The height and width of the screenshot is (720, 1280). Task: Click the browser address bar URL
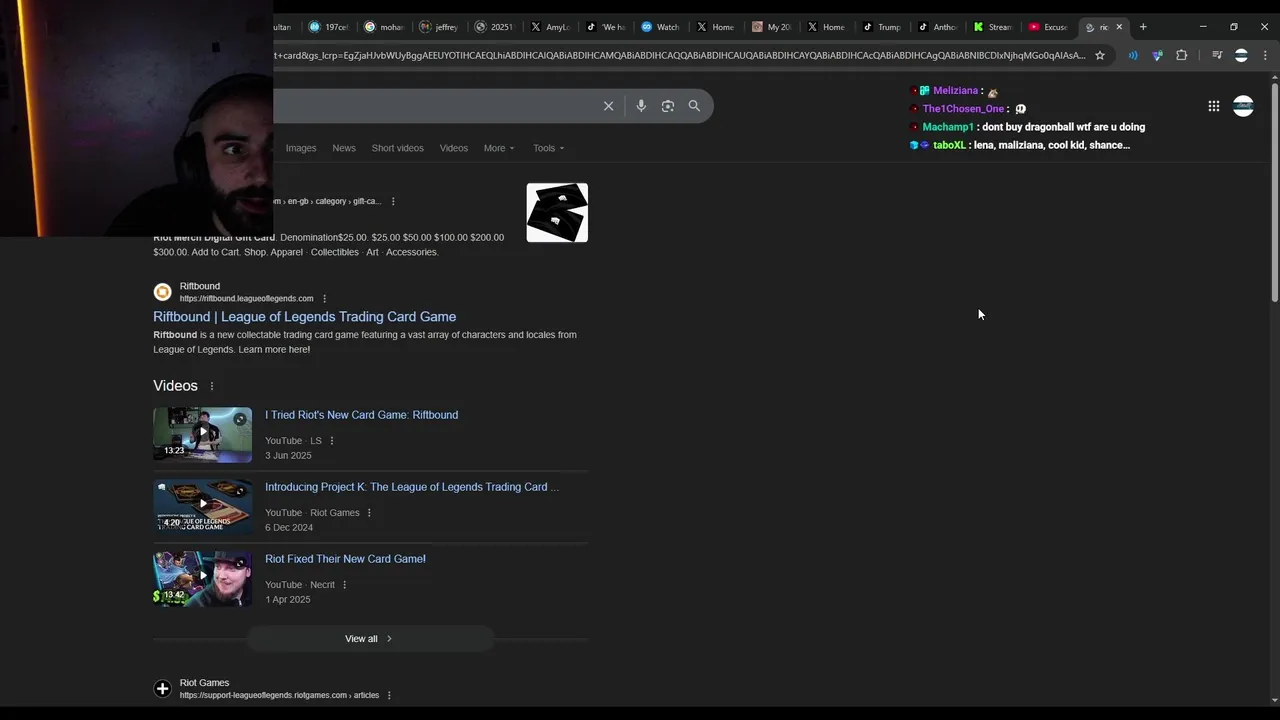pyautogui.click(x=680, y=55)
